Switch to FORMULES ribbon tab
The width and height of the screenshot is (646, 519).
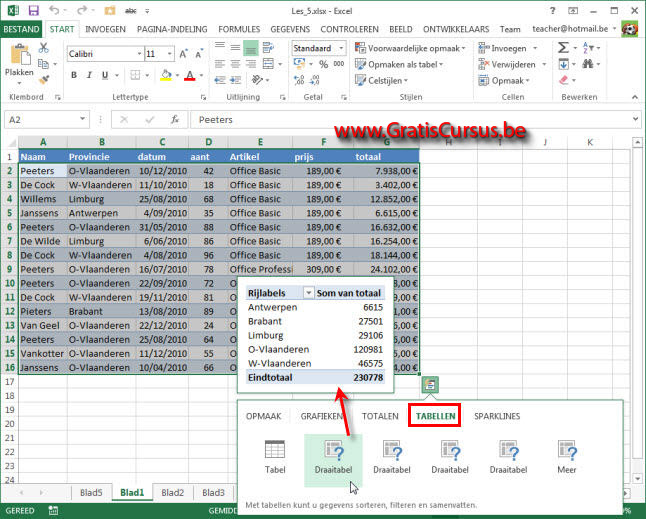pos(239,29)
